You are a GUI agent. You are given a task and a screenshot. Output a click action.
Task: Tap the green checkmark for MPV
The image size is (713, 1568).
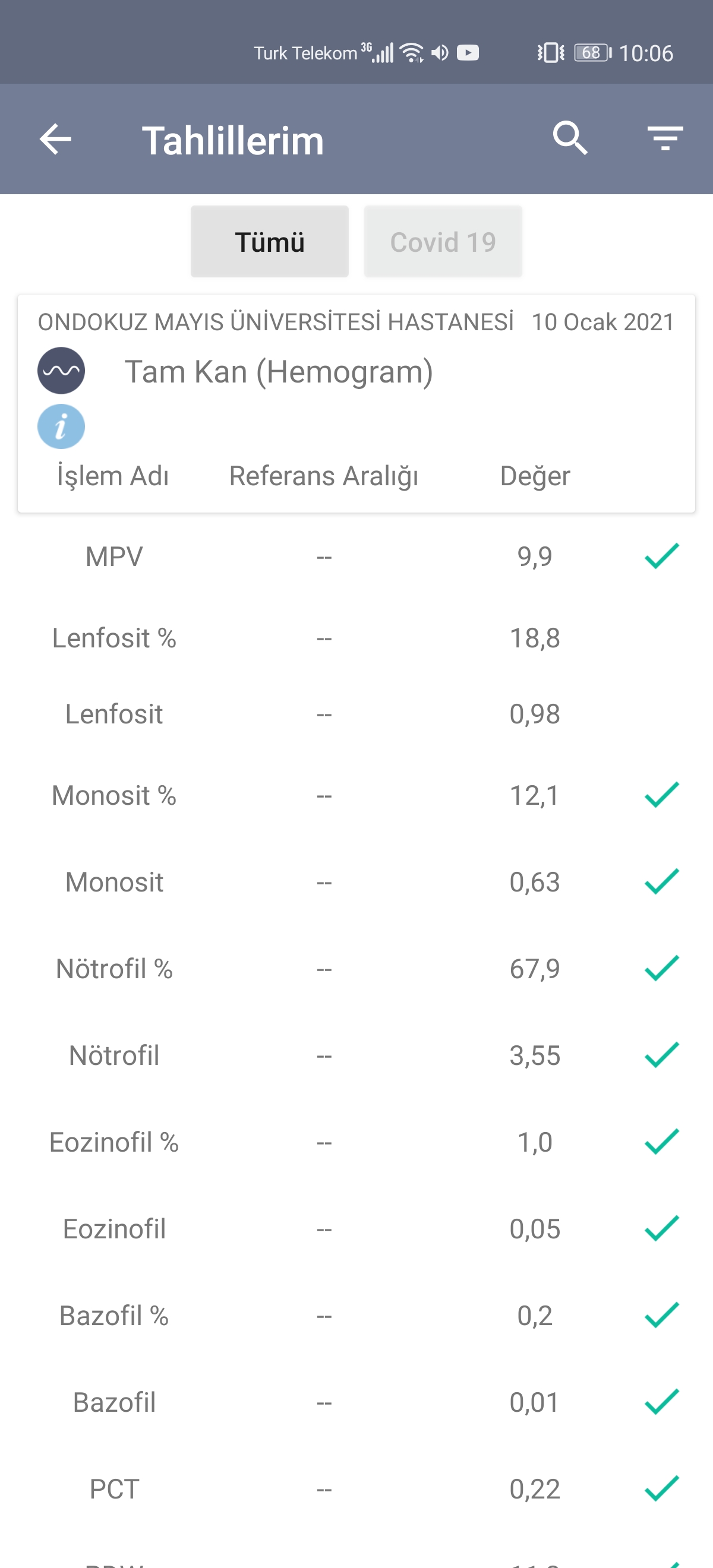point(661,556)
